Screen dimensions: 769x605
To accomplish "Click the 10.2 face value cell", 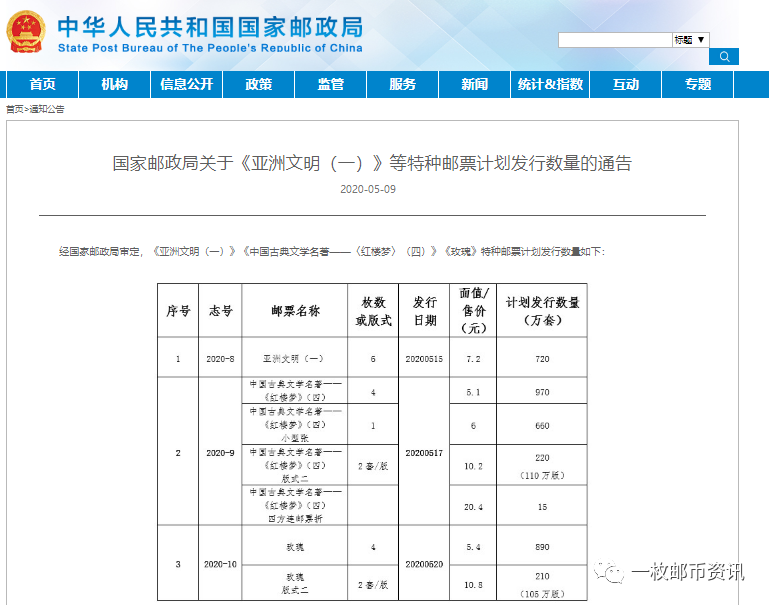I will 473,466.
